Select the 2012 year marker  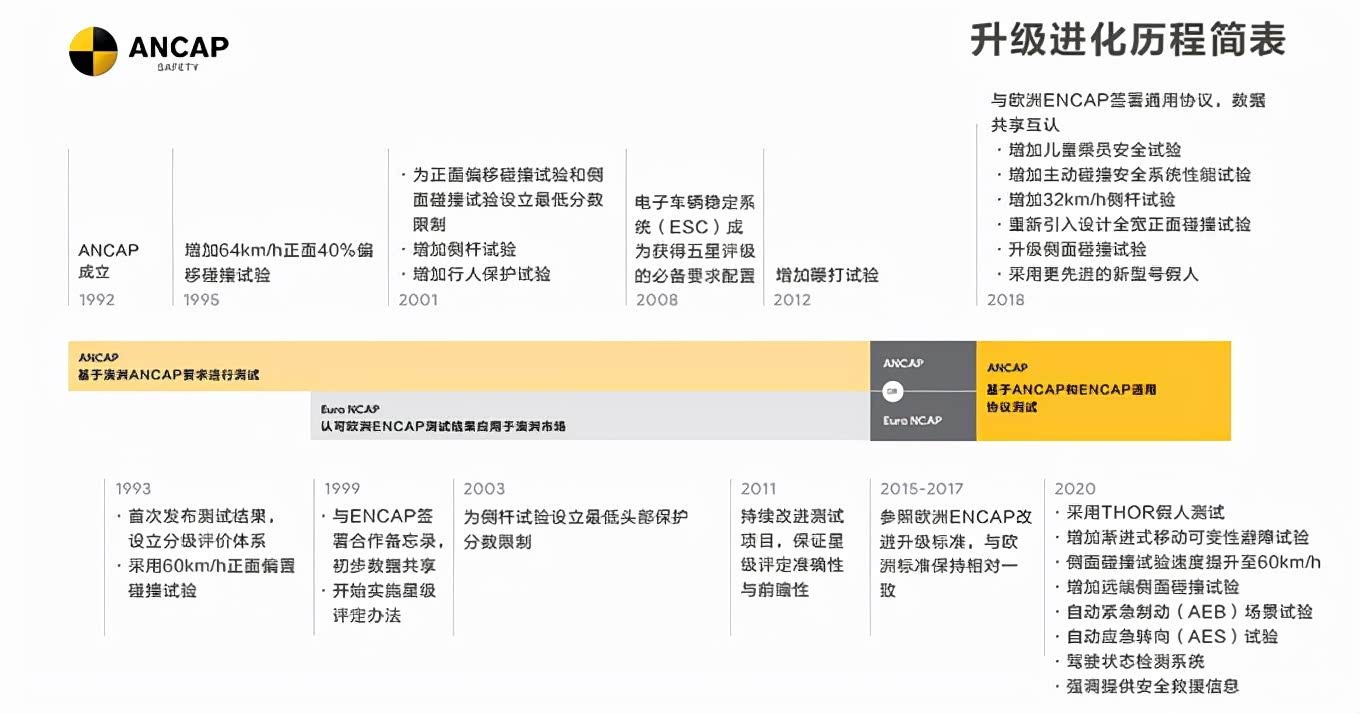[x=794, y=299]
